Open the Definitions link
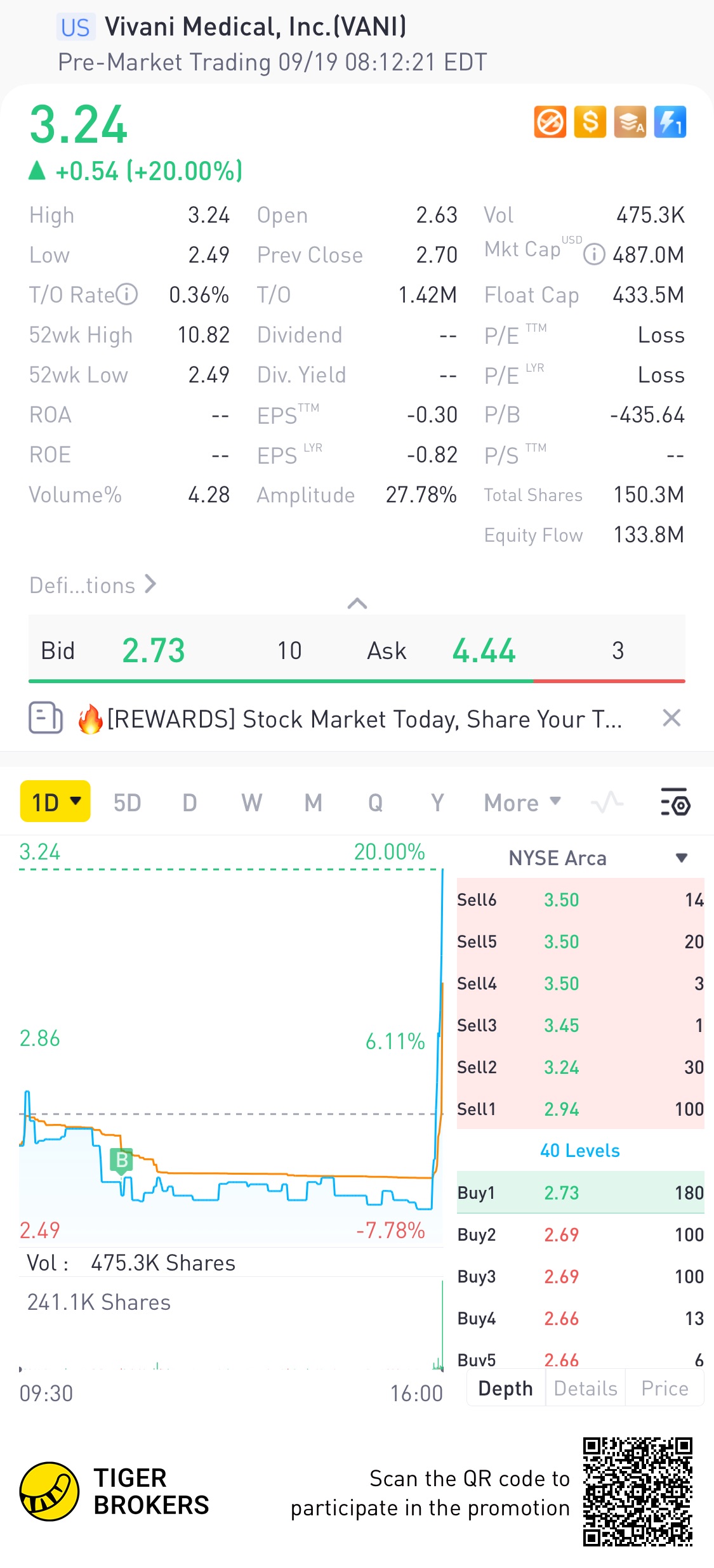This screenshot has width=714, height=1568. pos(93,585)
